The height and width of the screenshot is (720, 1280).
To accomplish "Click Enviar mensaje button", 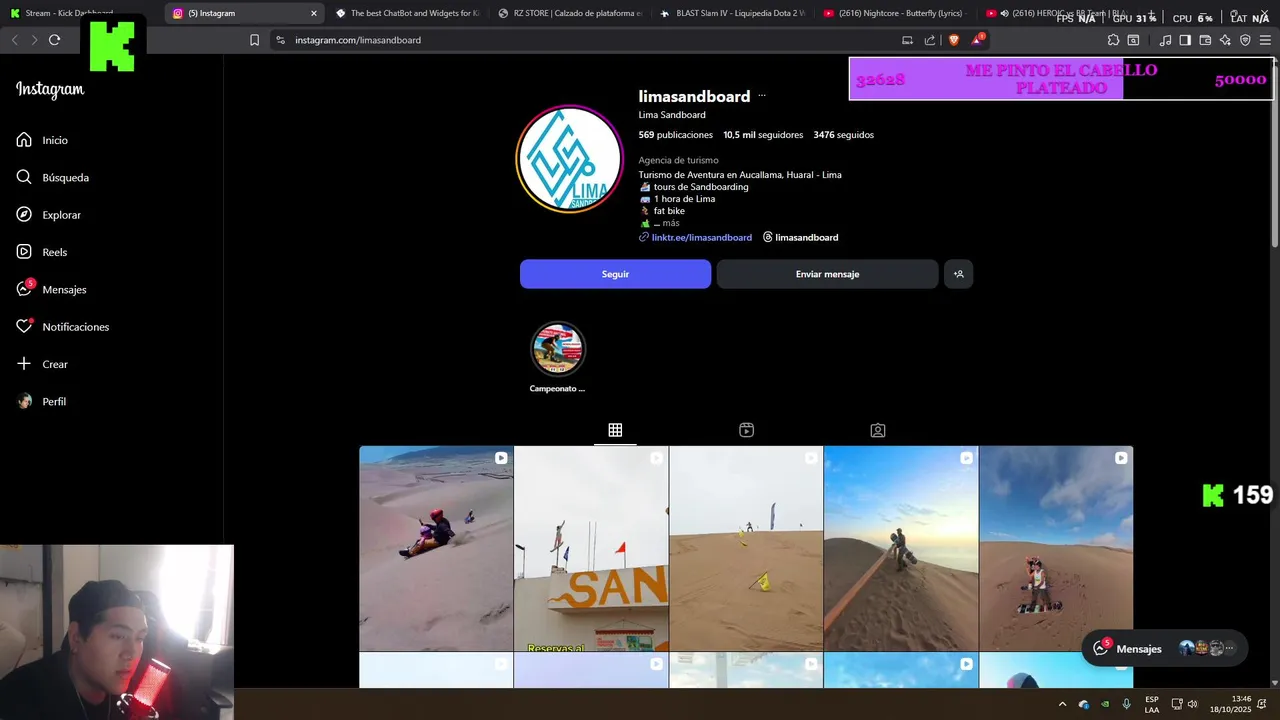I will [x=827, y=274].
